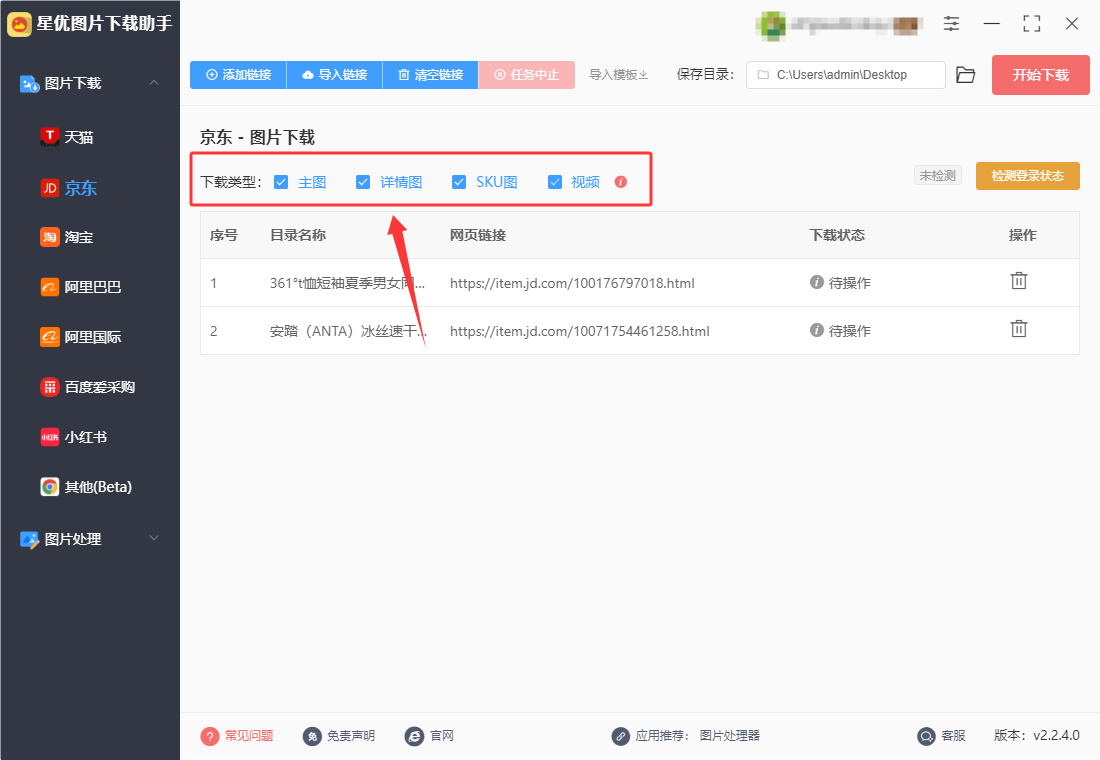Close the application window
This screenshot has width=1100, height=760.
[1072, 24]
